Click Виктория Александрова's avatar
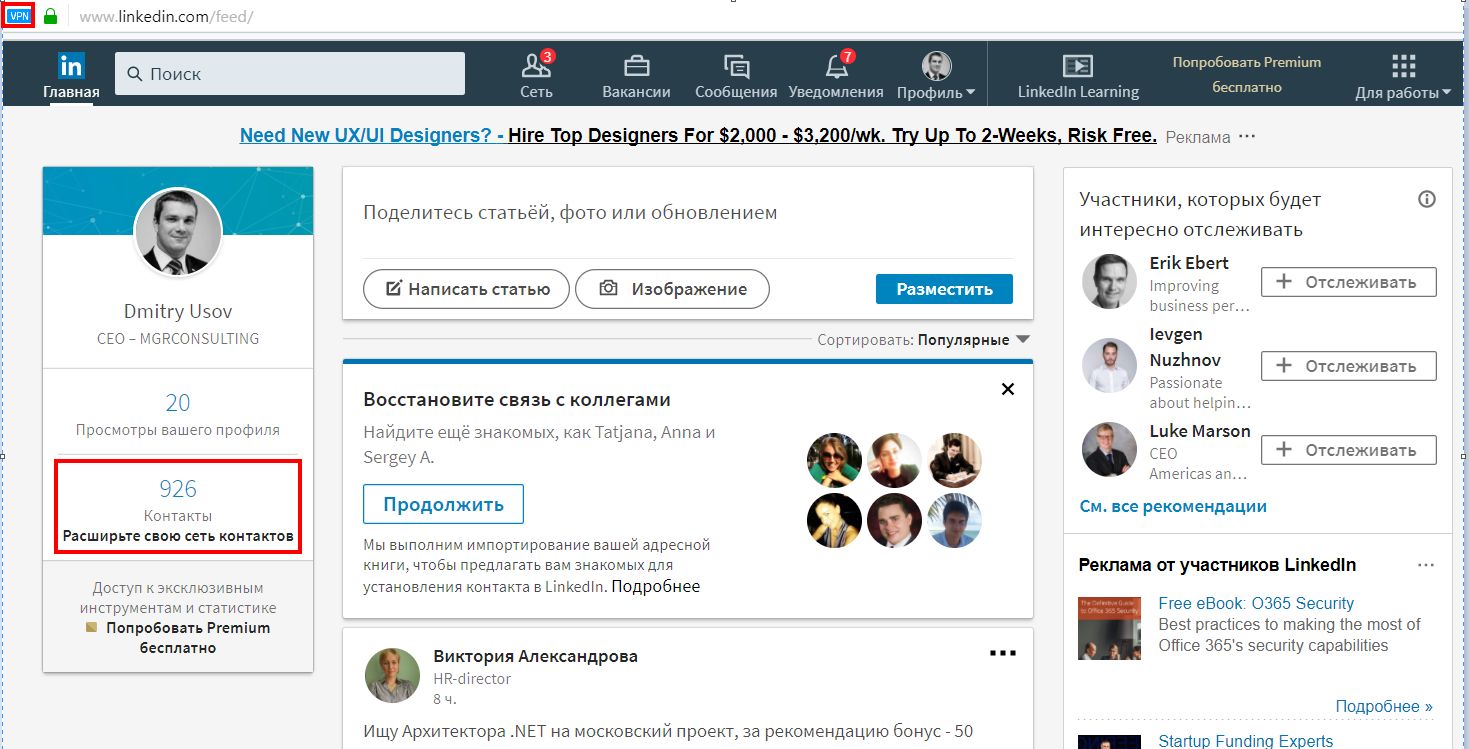1469x749 pixels. pos(392,675)
